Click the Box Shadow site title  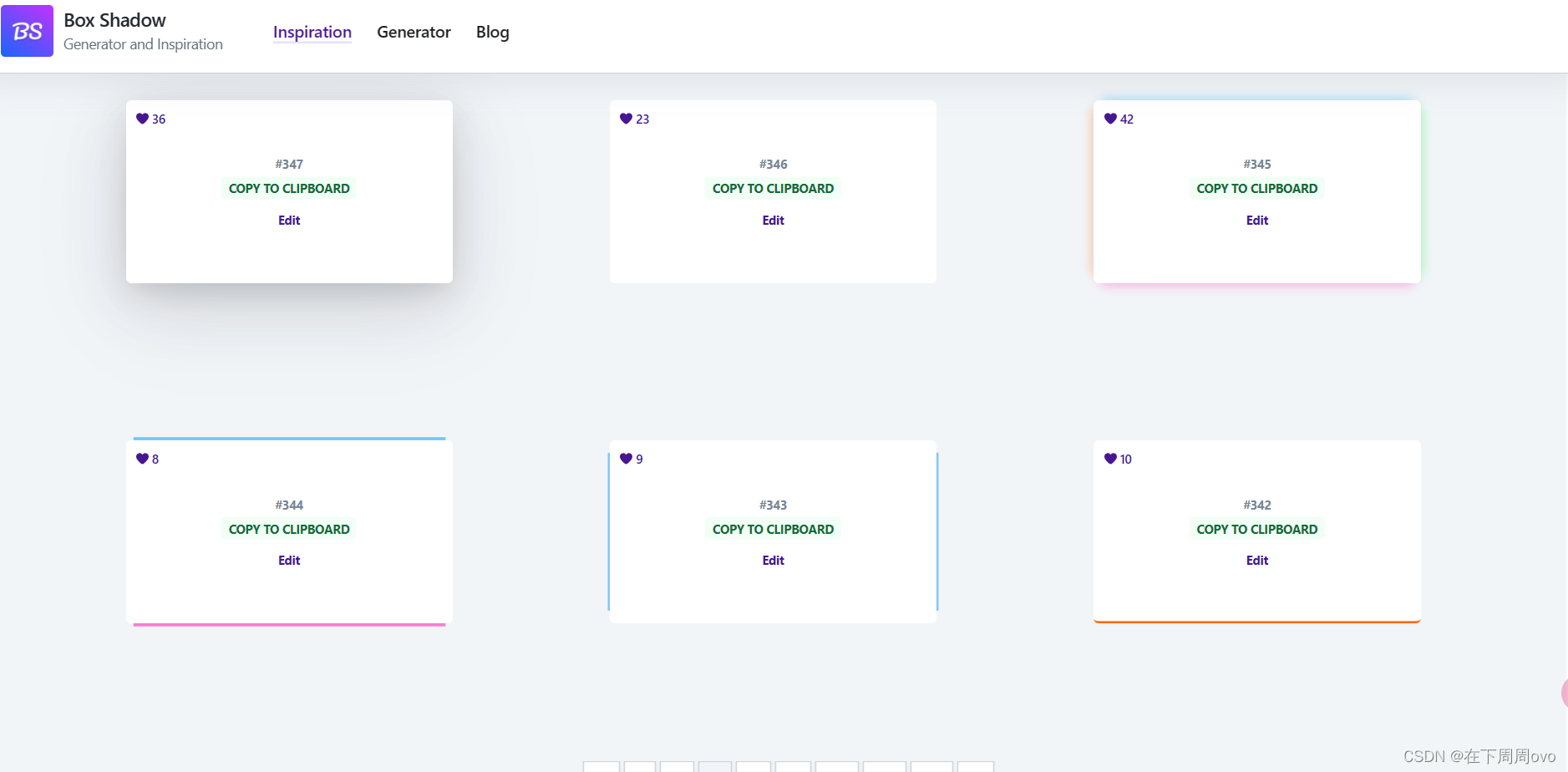point(114,20)
